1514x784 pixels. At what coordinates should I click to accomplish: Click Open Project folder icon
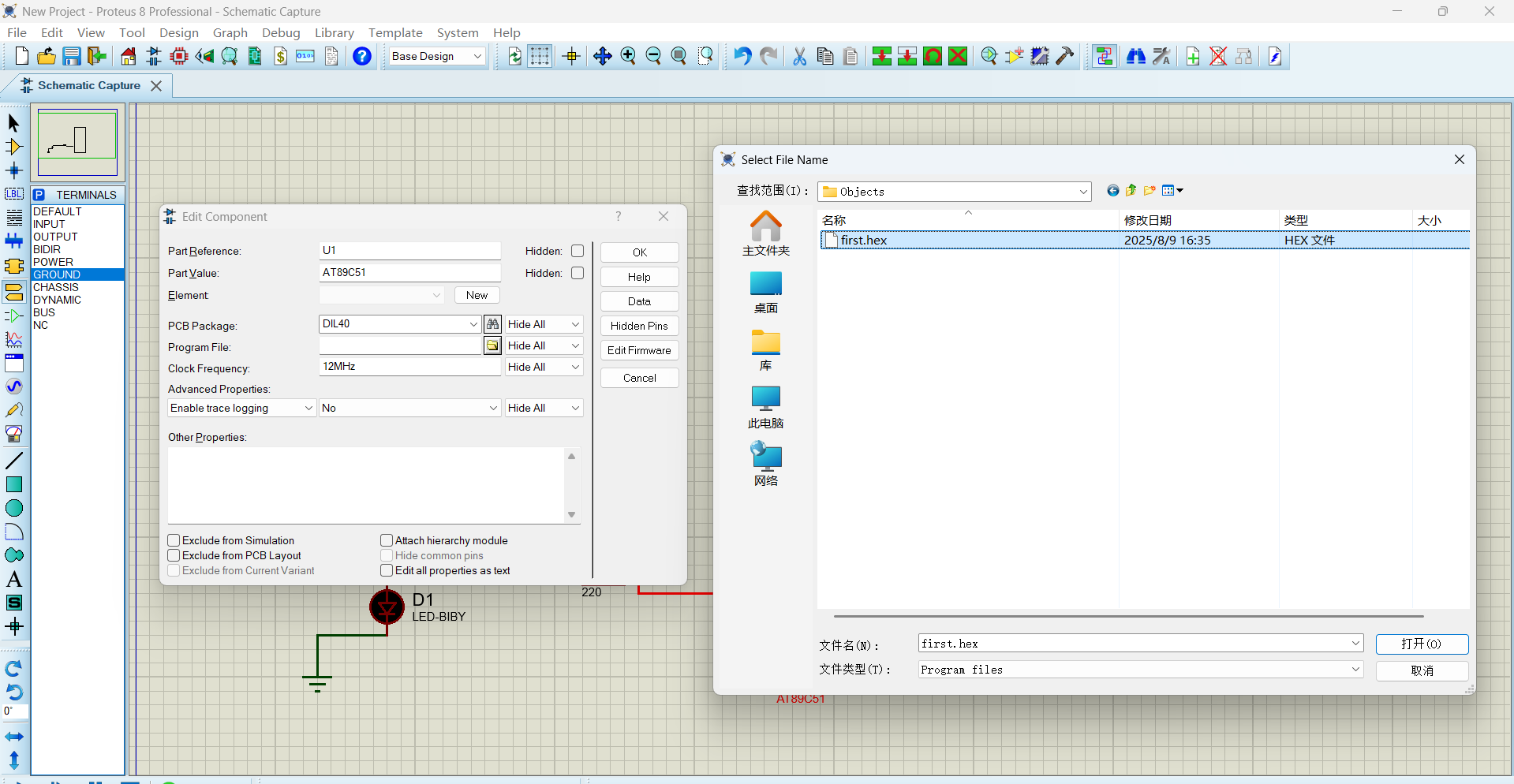pyautogui.click(x=47, y=56)
